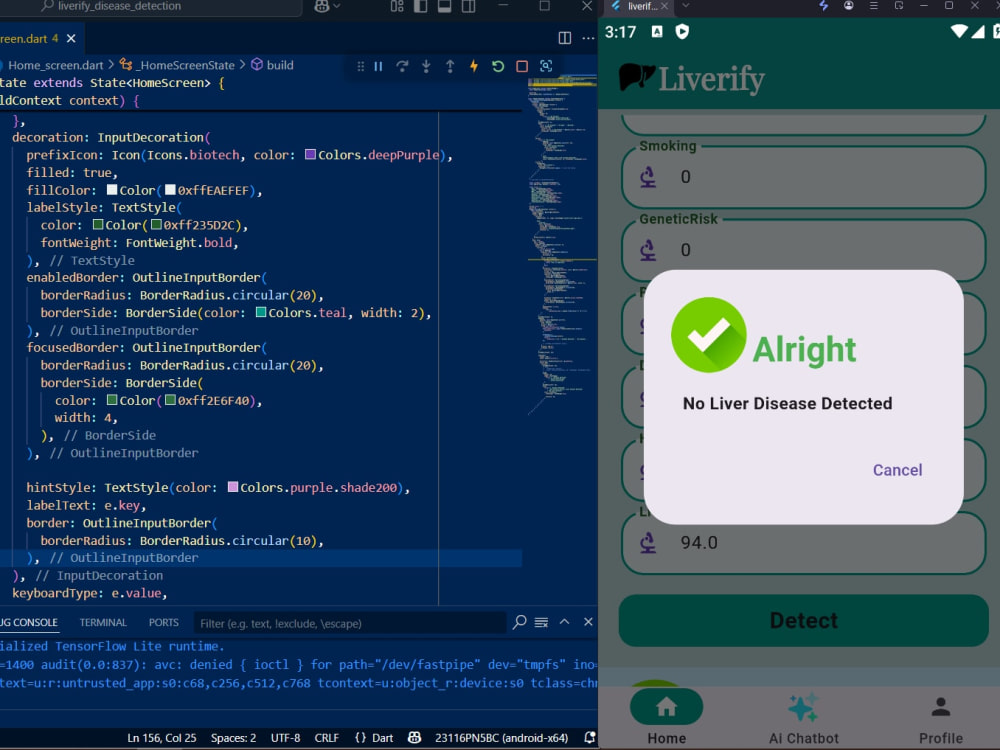This screenshot has height=750, width=1000.
Task: Open the hamburger menu in mirror title bar
Action: coord(874,6)
